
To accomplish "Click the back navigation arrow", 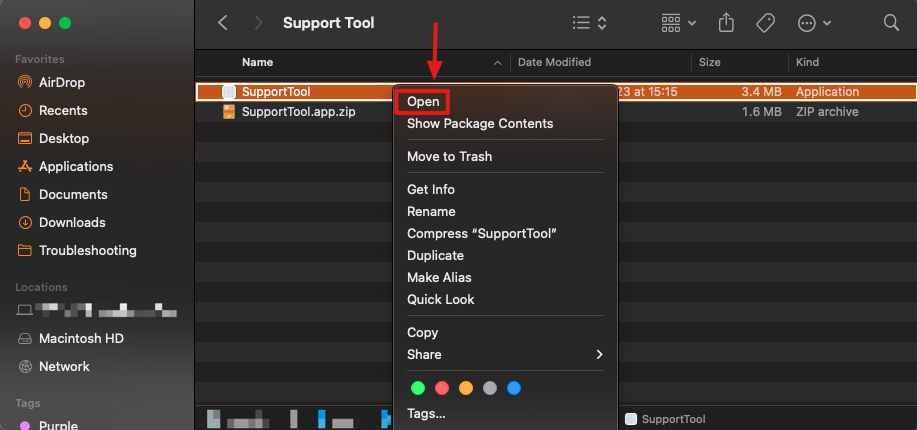I will (x=222, y=22).
